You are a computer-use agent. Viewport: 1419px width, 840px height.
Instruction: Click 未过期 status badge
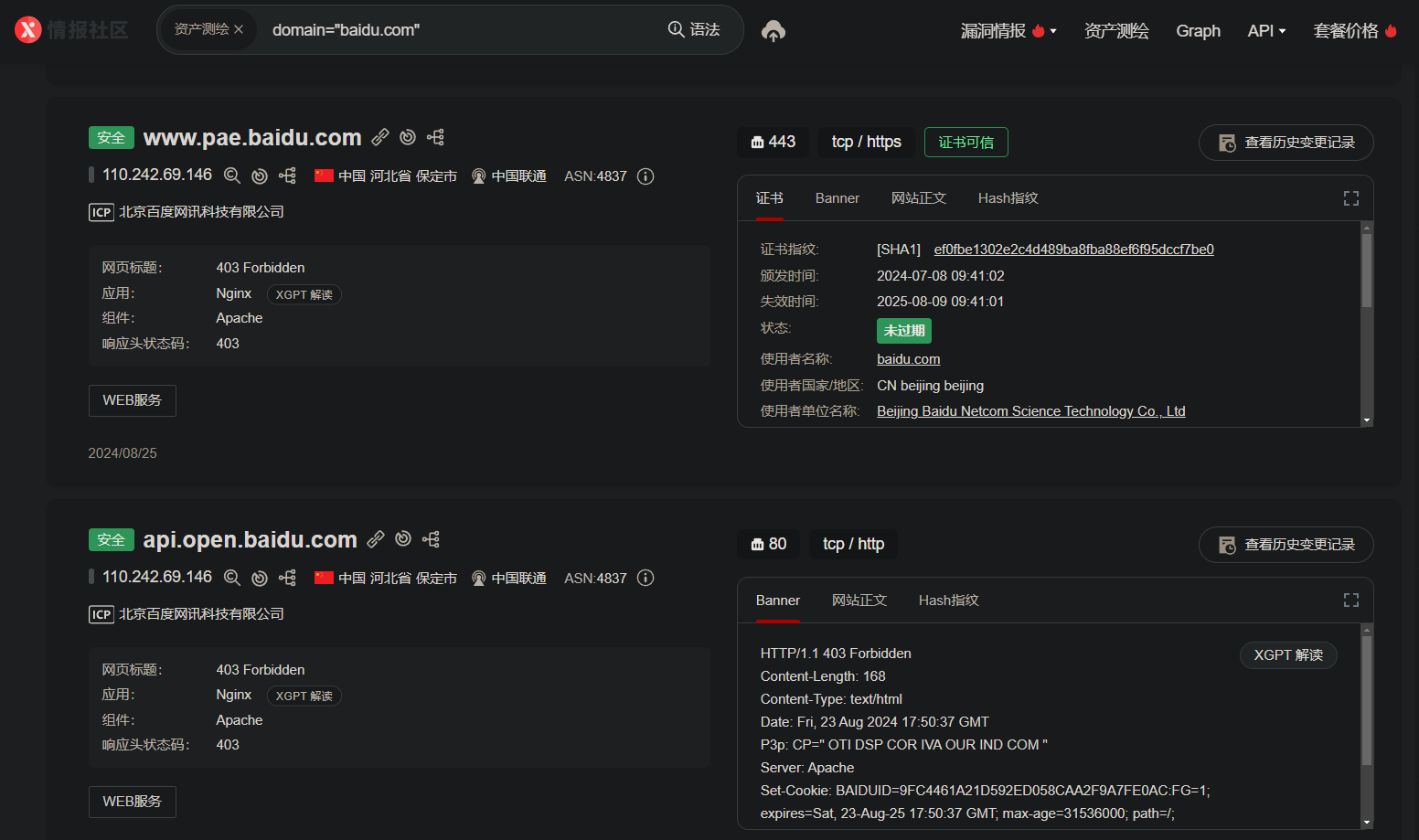click(x=904, y=331)
